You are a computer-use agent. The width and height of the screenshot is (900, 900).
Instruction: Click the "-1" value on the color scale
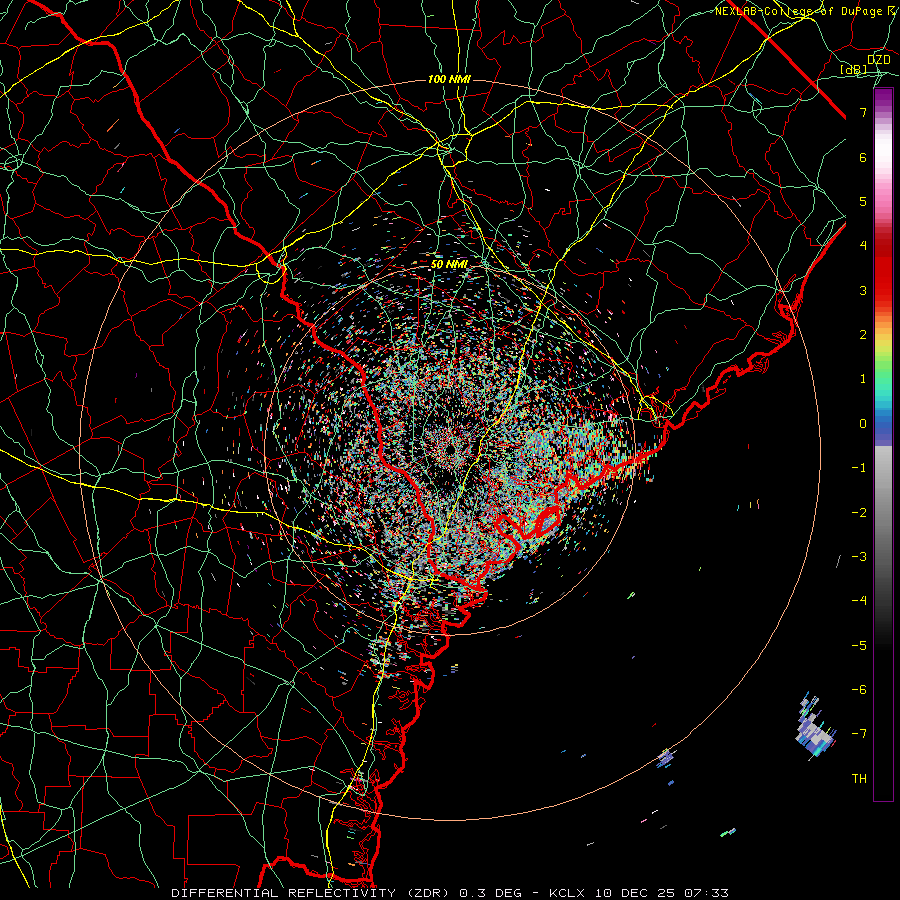coord(859,467)
